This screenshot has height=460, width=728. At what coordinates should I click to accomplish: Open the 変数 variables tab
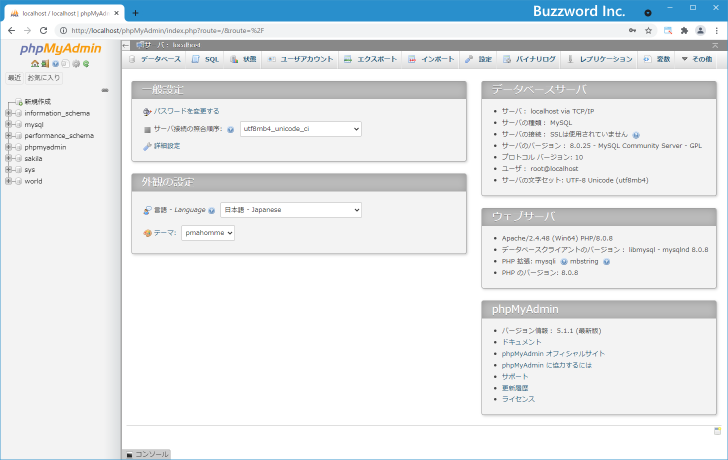(657, 59)
